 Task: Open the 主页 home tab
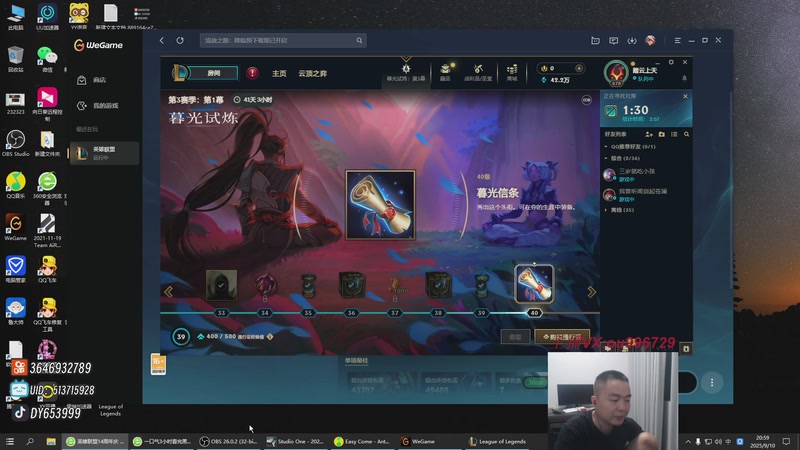coord(279,73)
